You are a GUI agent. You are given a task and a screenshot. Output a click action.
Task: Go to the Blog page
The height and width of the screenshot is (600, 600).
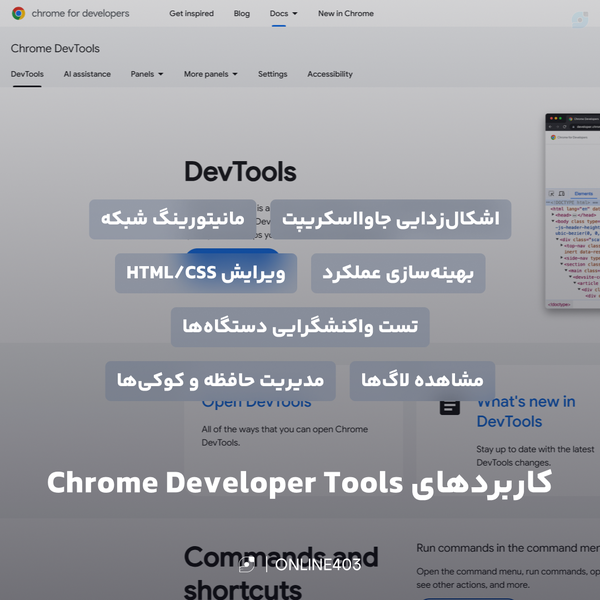point(241,13)
